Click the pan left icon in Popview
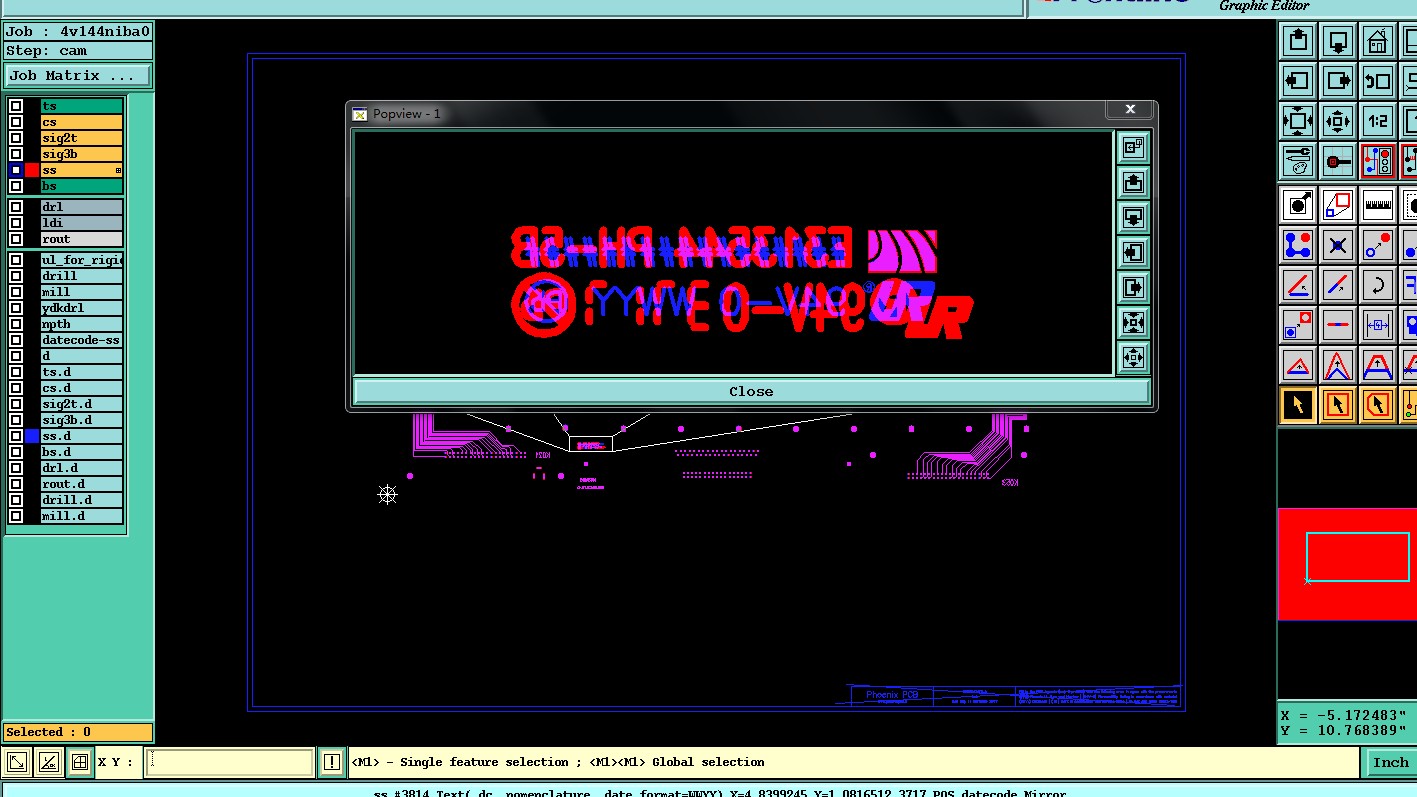1417x797 pixels. pos(1133,252)
